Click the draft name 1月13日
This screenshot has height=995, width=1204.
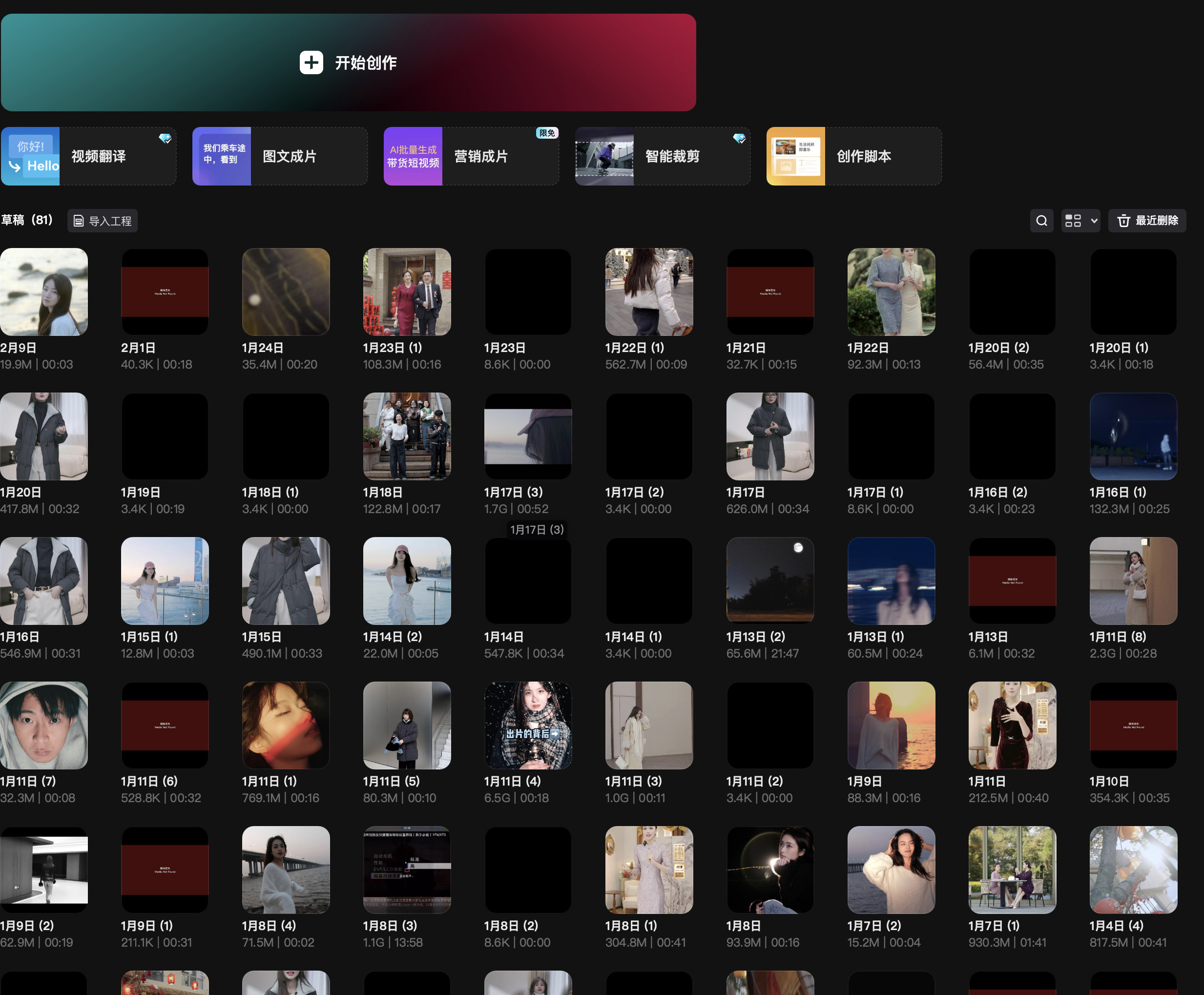pos(988,637)
